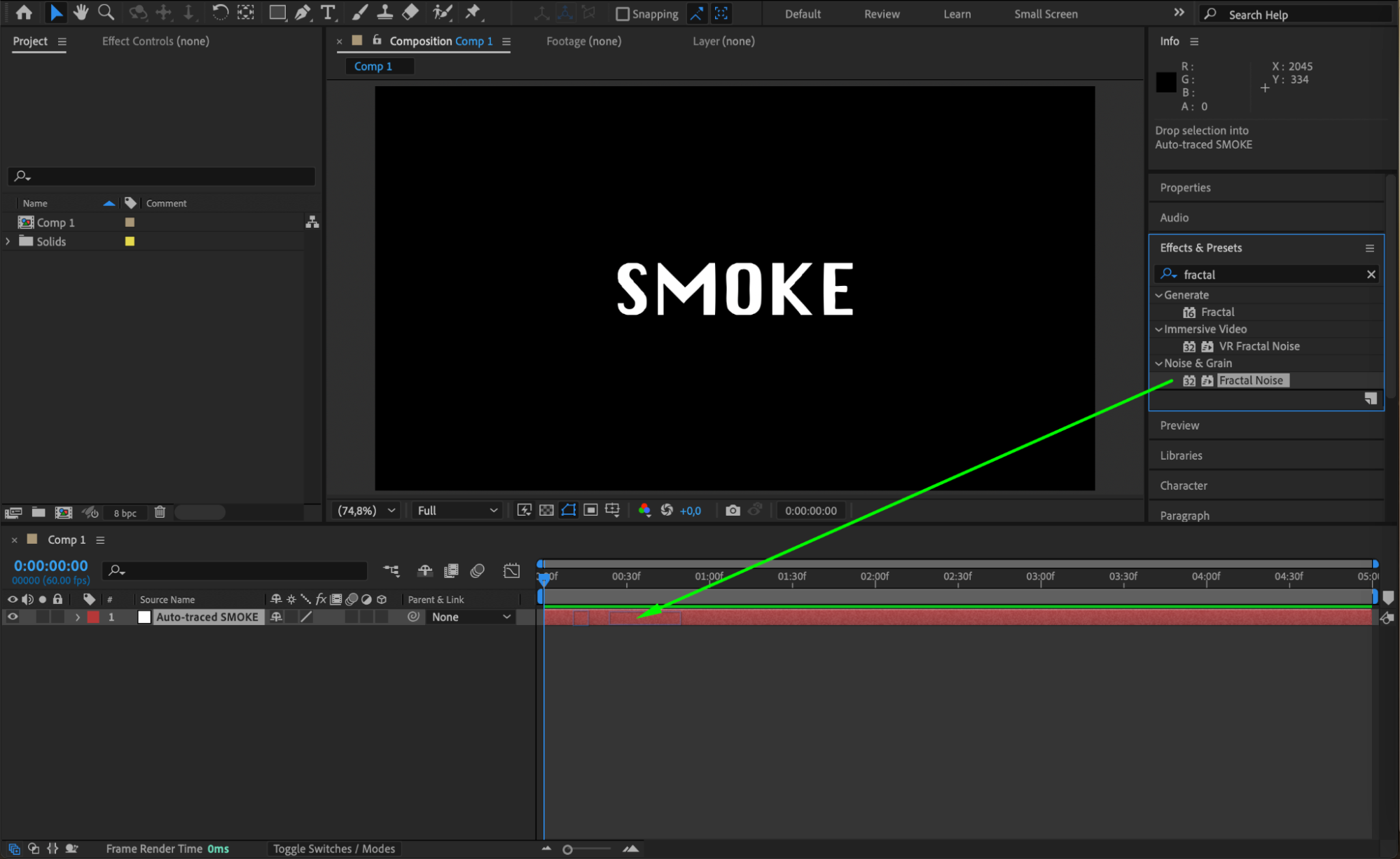Image resolution: width=1400 pixels, height=859 pixels.
Task: Select the Horizontal Type tool
Action: [327, 12]
